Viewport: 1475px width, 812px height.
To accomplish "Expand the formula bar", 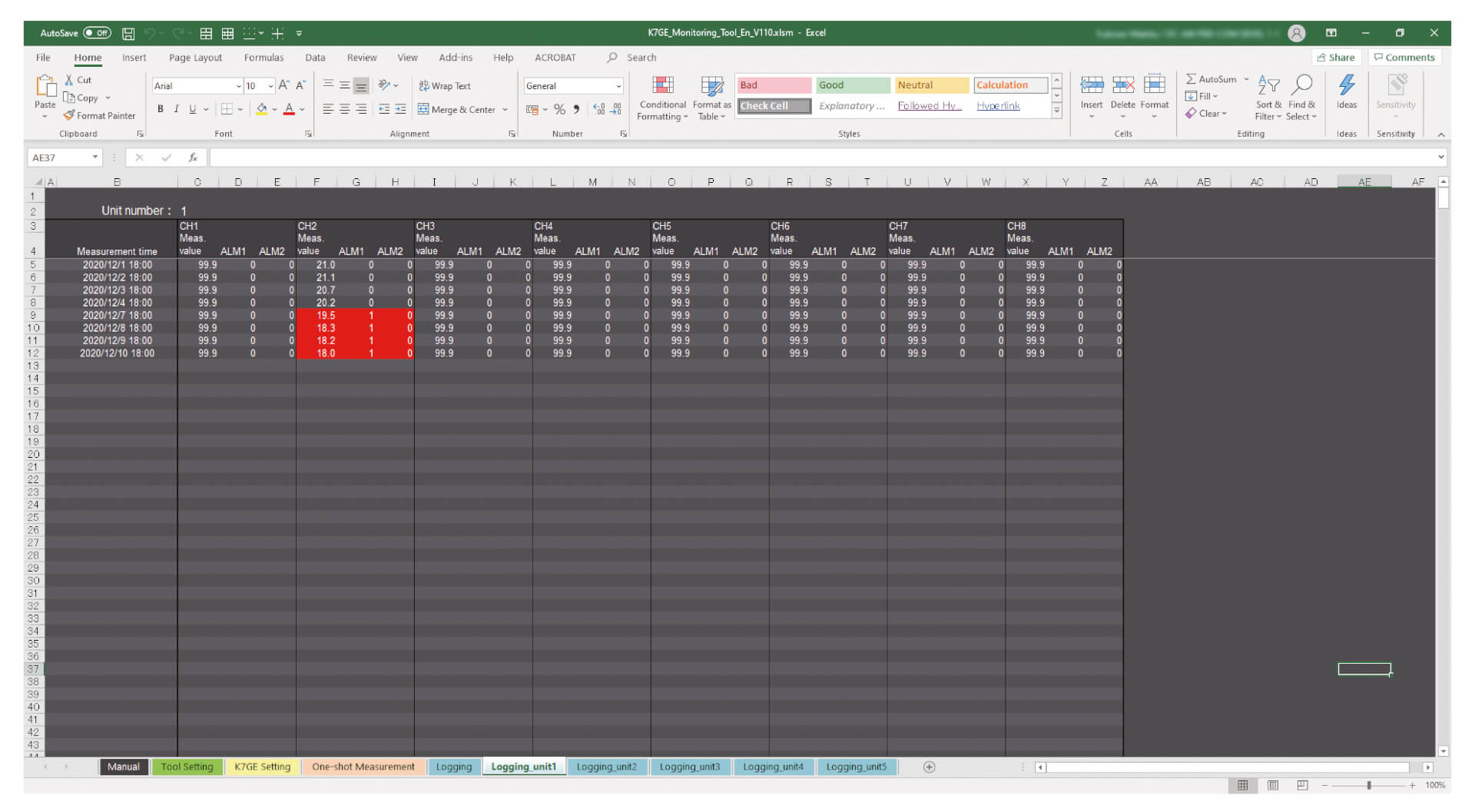I will [x=1440, y=157].
